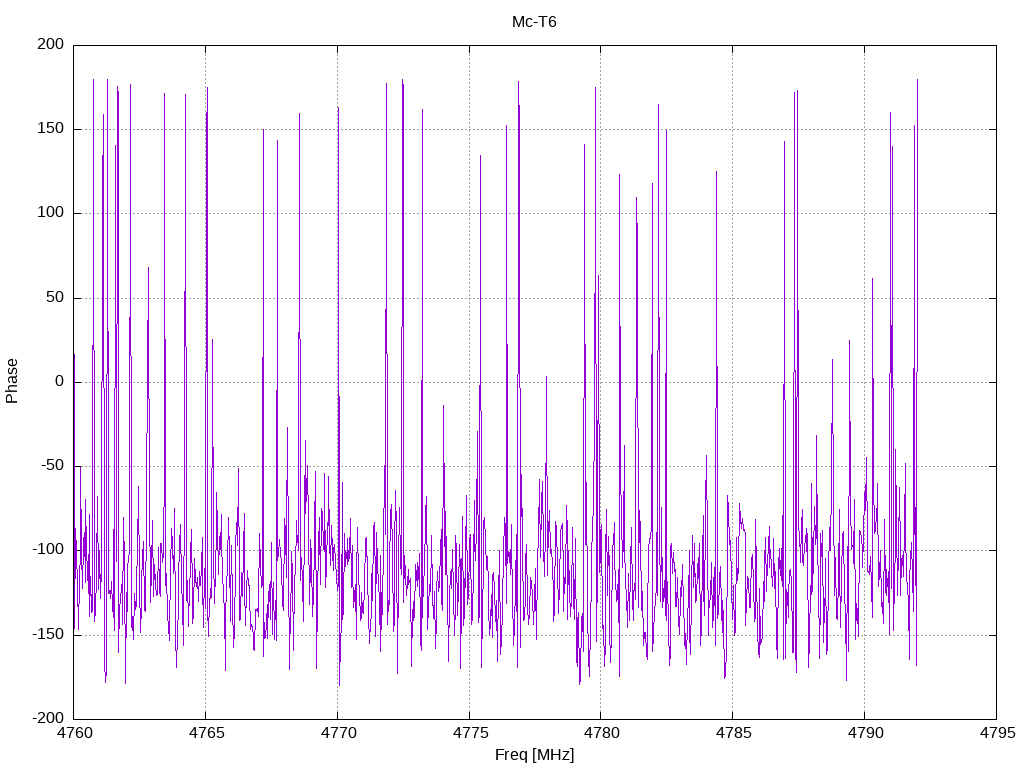Click the -50 y-axis tick label
This screenshot has height=768, width=1024.
pos(53,466)
